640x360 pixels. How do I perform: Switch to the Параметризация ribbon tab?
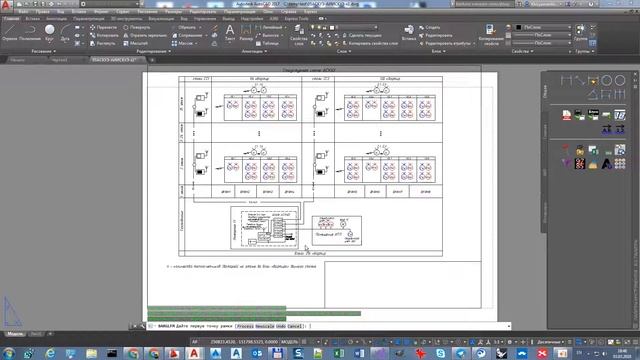(x=89, y=19)
